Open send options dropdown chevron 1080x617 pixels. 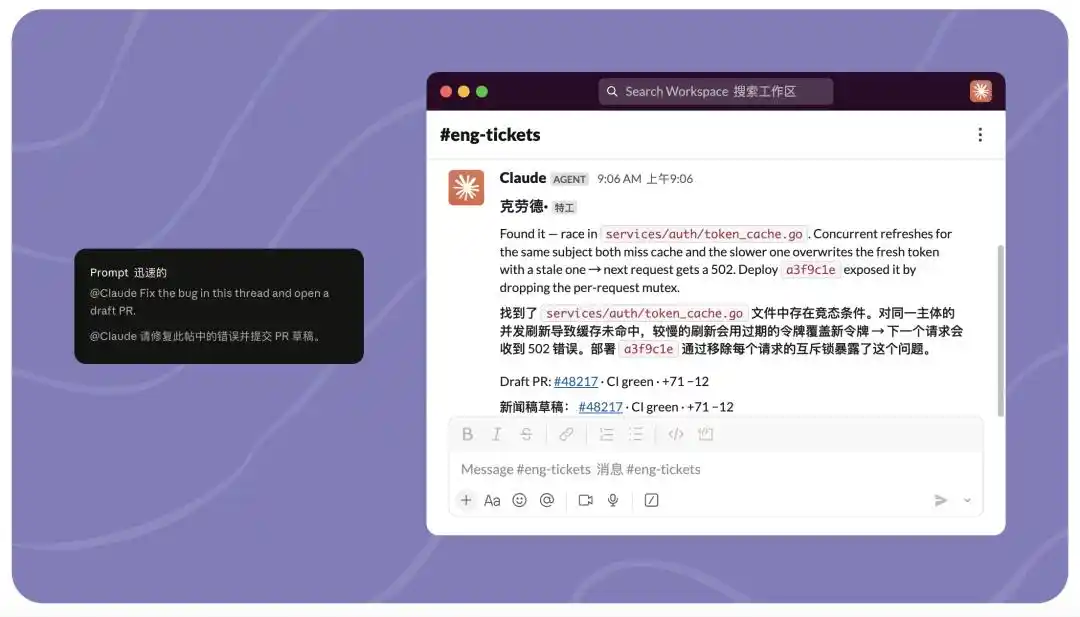[x=967, y=501]
